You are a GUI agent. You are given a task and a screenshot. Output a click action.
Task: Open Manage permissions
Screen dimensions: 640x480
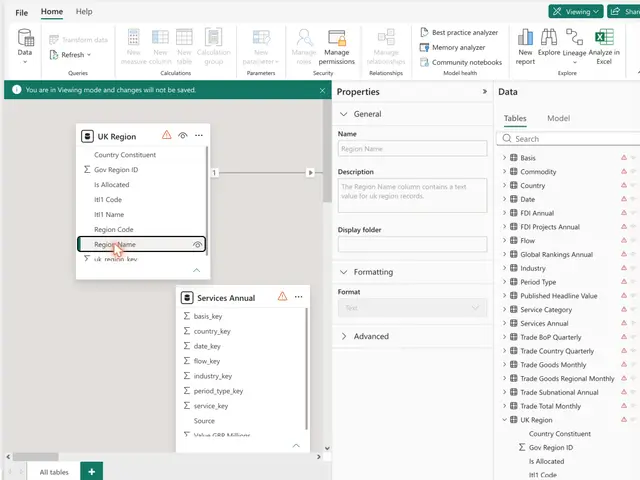336,47
